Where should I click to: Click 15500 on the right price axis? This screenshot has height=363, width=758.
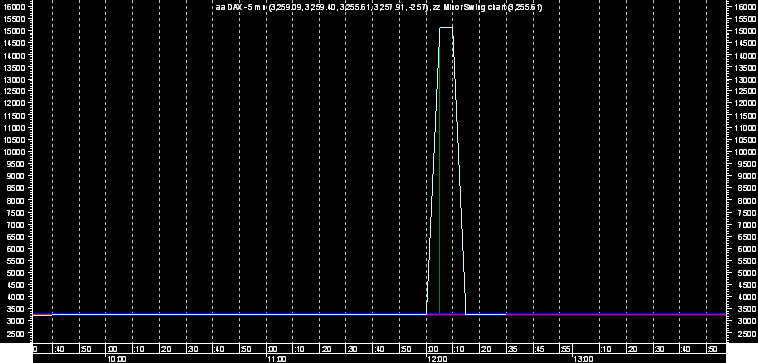coord(744,19)
